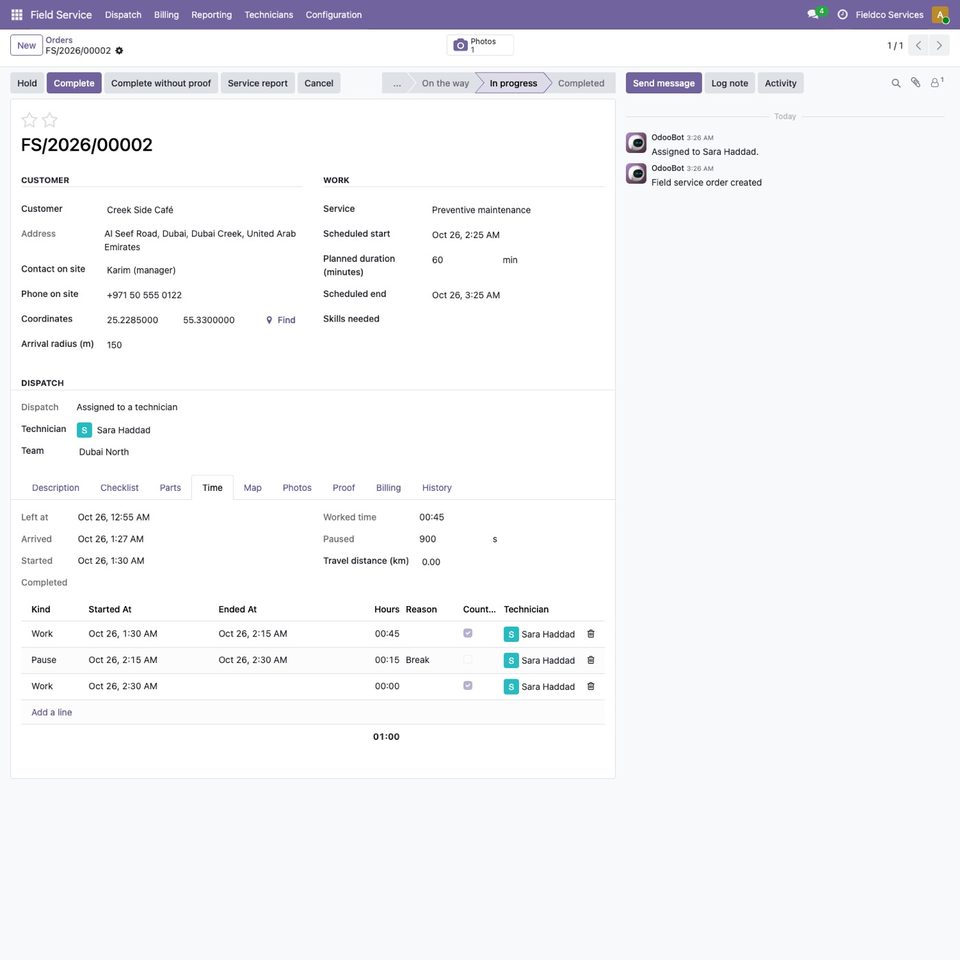
Task: Open the Customer field Creek Side Café
Action: [202, 210]
